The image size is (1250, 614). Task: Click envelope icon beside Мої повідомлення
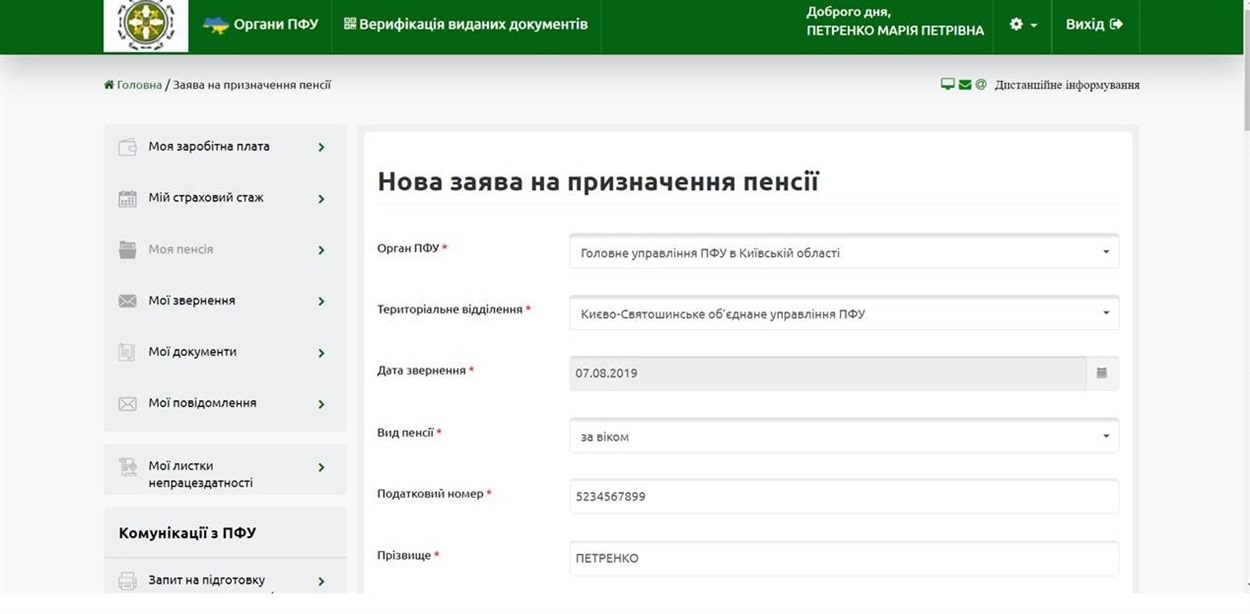pos(127,404)
